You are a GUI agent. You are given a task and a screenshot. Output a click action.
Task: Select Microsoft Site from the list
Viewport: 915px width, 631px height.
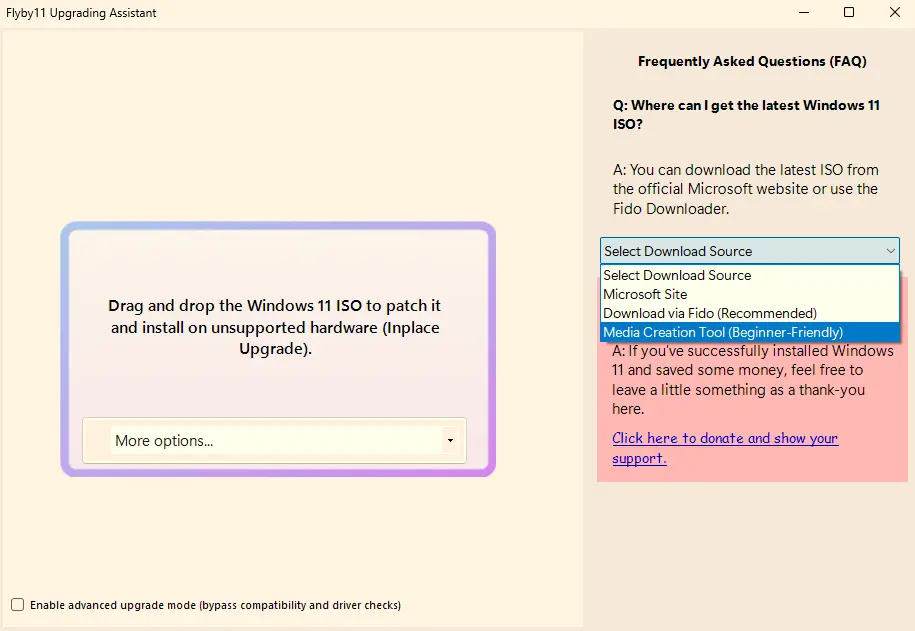tap(750, 294)
